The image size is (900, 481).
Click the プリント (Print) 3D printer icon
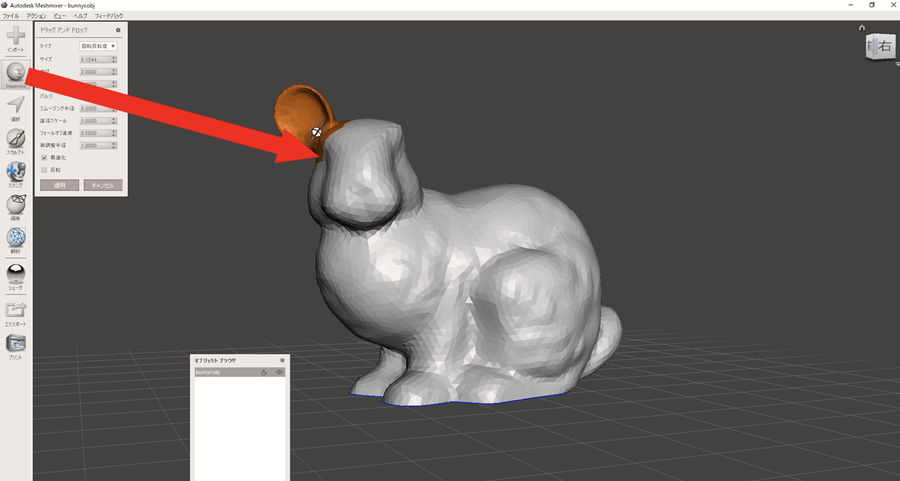[x=15, y=343]
